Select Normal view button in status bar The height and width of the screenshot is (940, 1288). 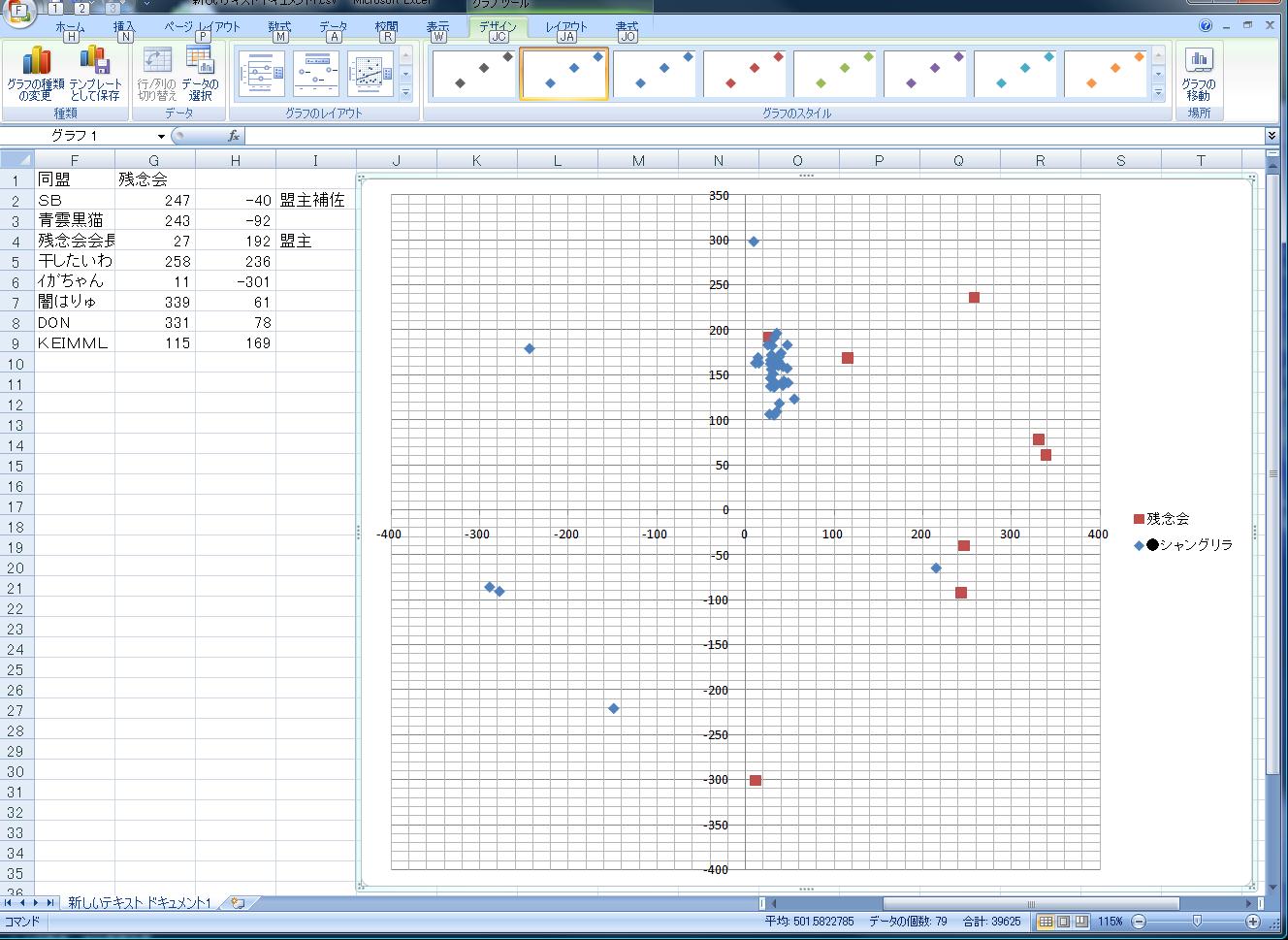[x=1046, y=921]
